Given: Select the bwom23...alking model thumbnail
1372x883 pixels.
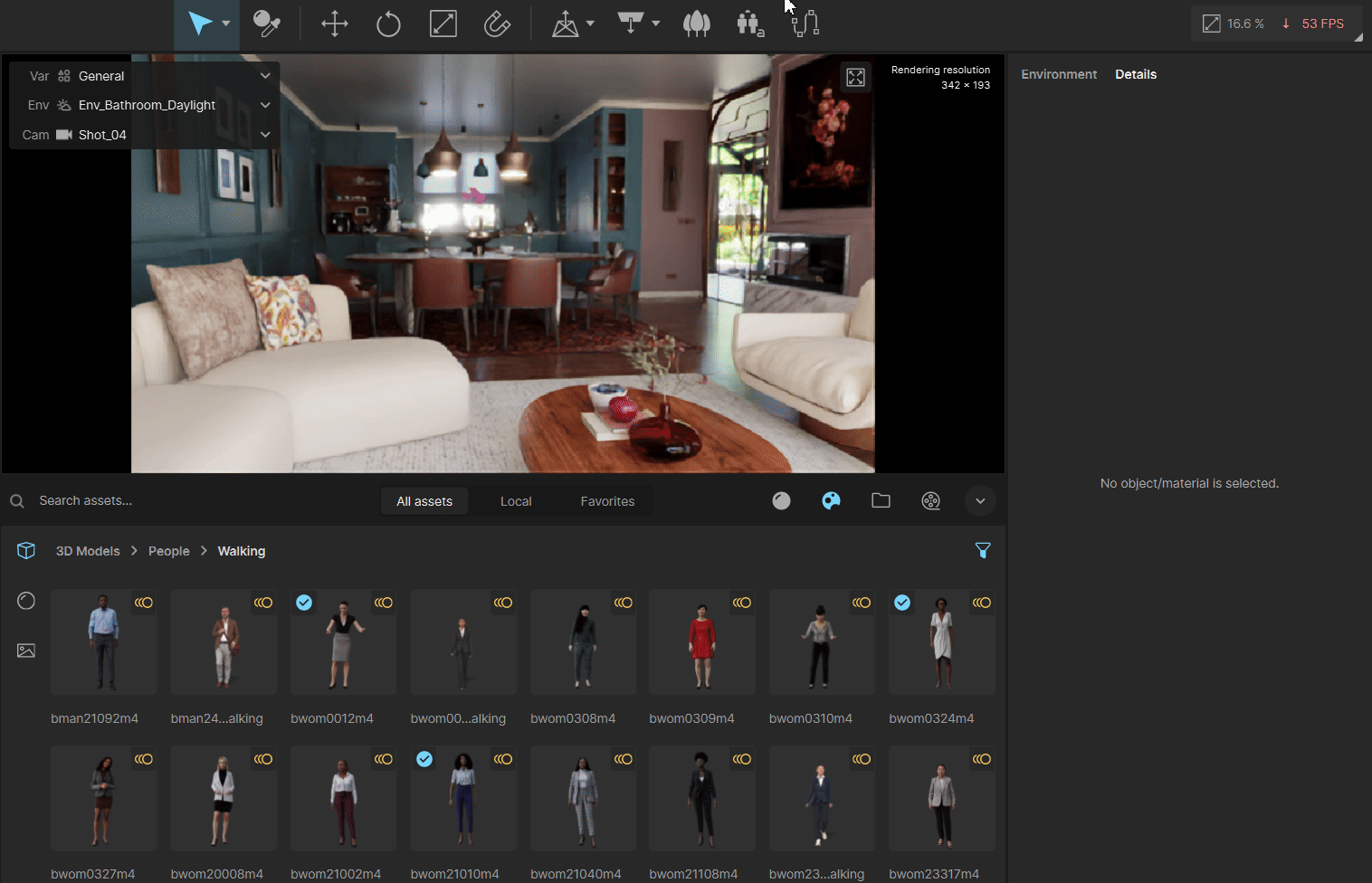Looking at the screenshot, I should [822, 799].
